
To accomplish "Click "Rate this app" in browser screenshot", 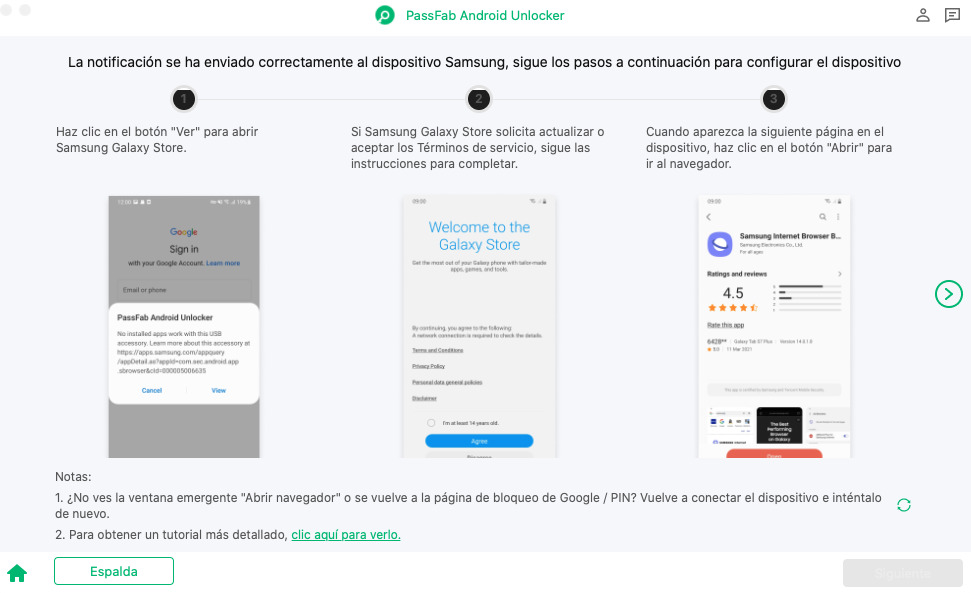I will [726, 325].
